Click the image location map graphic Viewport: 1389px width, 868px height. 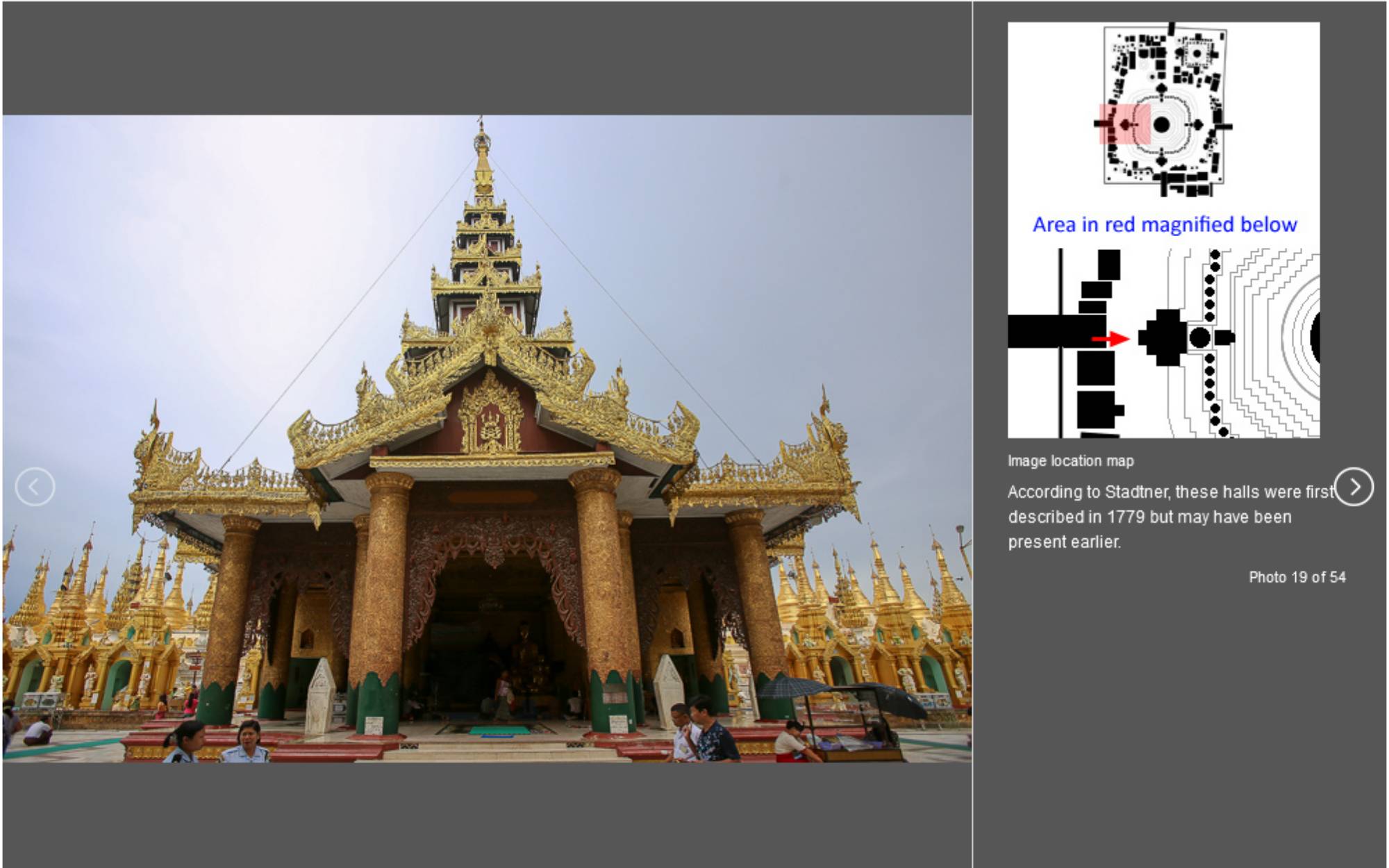pyautogui.click(x=1163, y=230)
